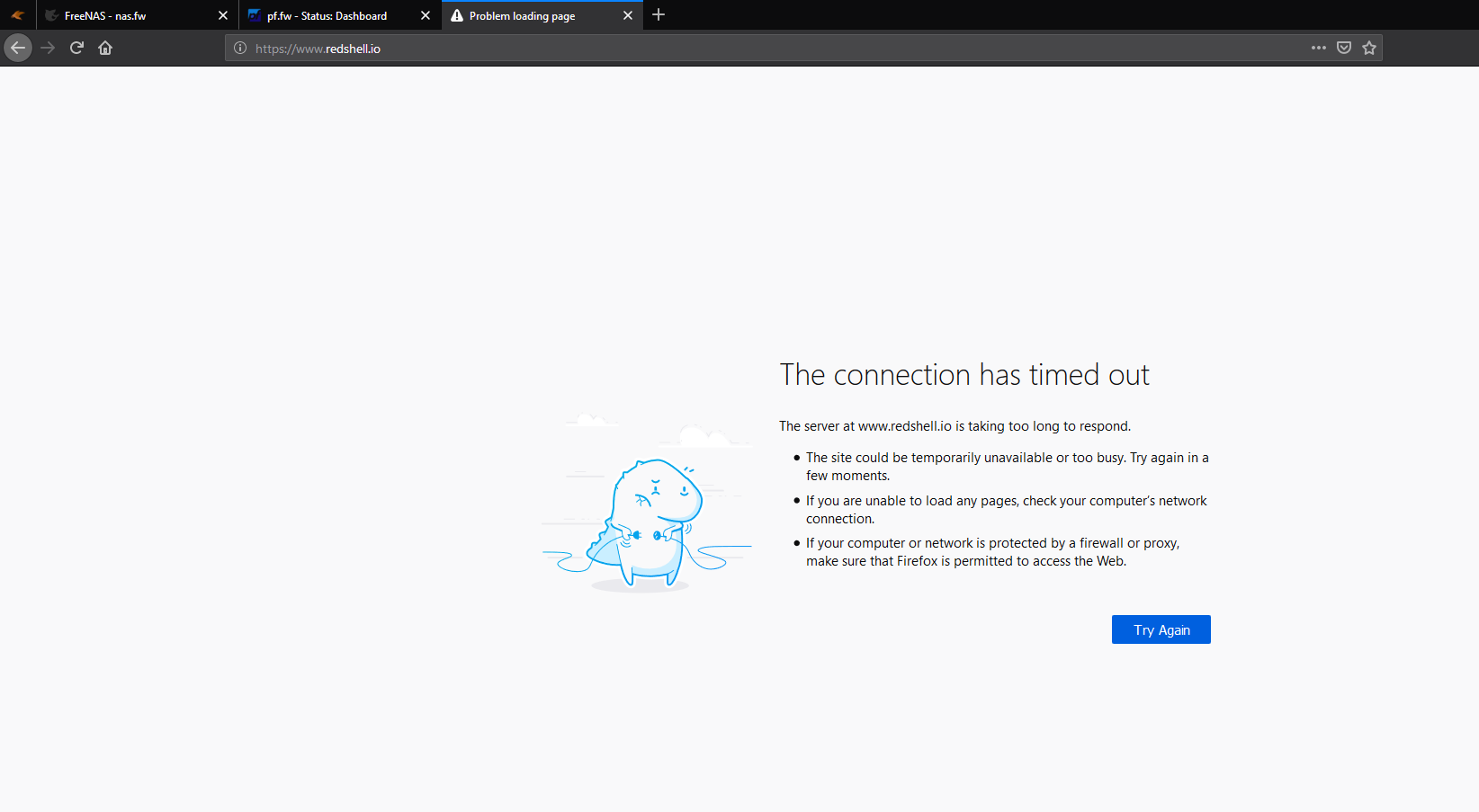
Task: Select the Problem loading page tab
Action: point(542,15)
